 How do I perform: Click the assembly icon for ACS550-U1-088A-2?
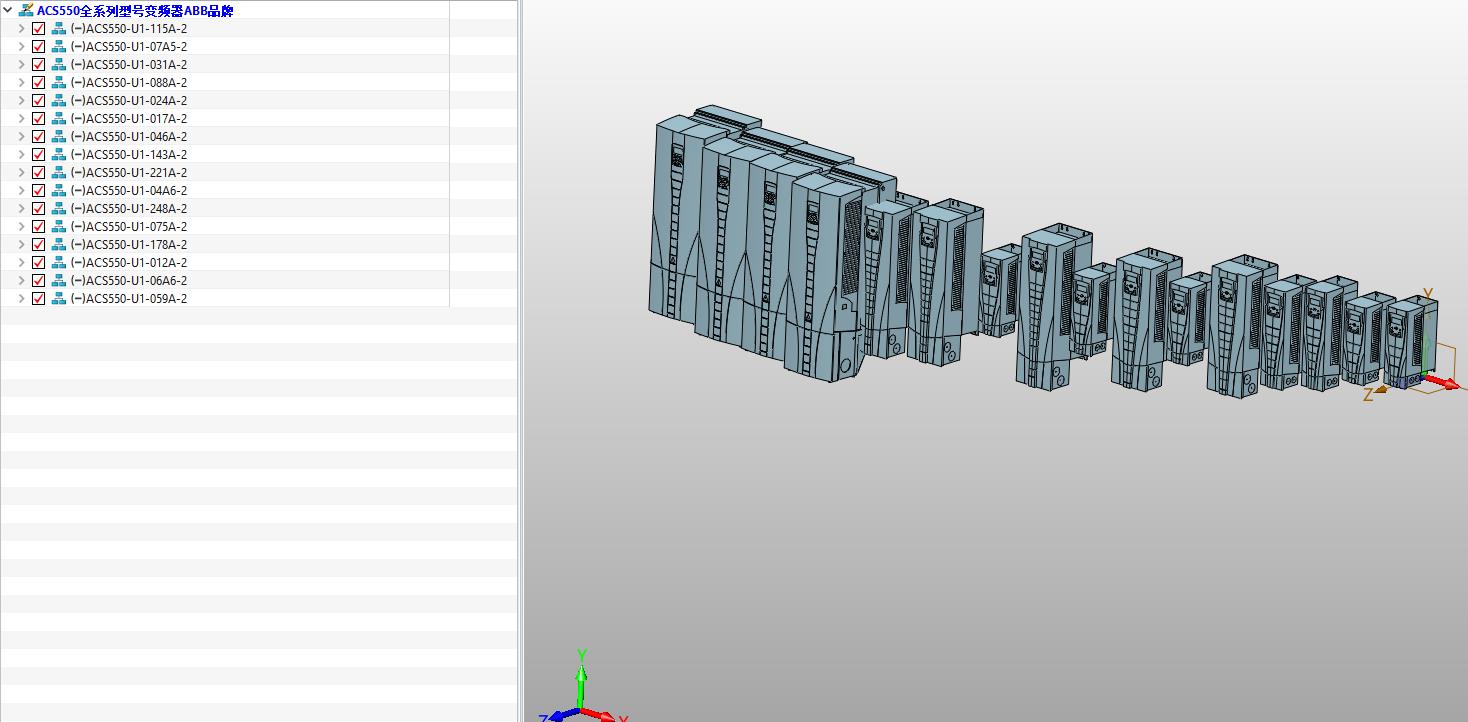pyautogui.click(x=58, y=83)
